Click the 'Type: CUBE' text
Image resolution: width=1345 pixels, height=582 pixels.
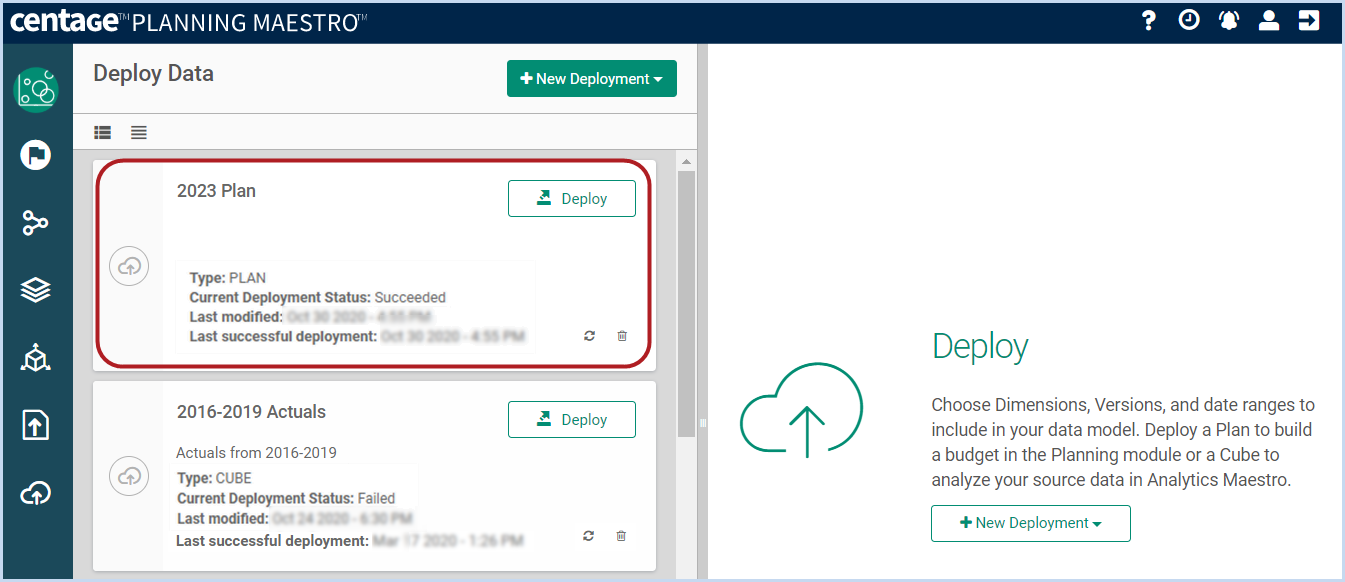coord(216,479)
